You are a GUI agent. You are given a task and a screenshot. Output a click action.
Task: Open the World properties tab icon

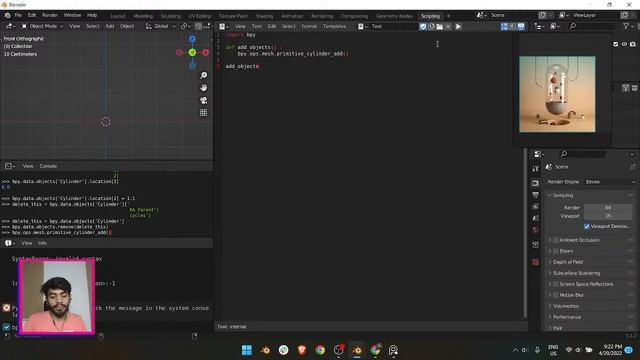(x=536, y=230)
